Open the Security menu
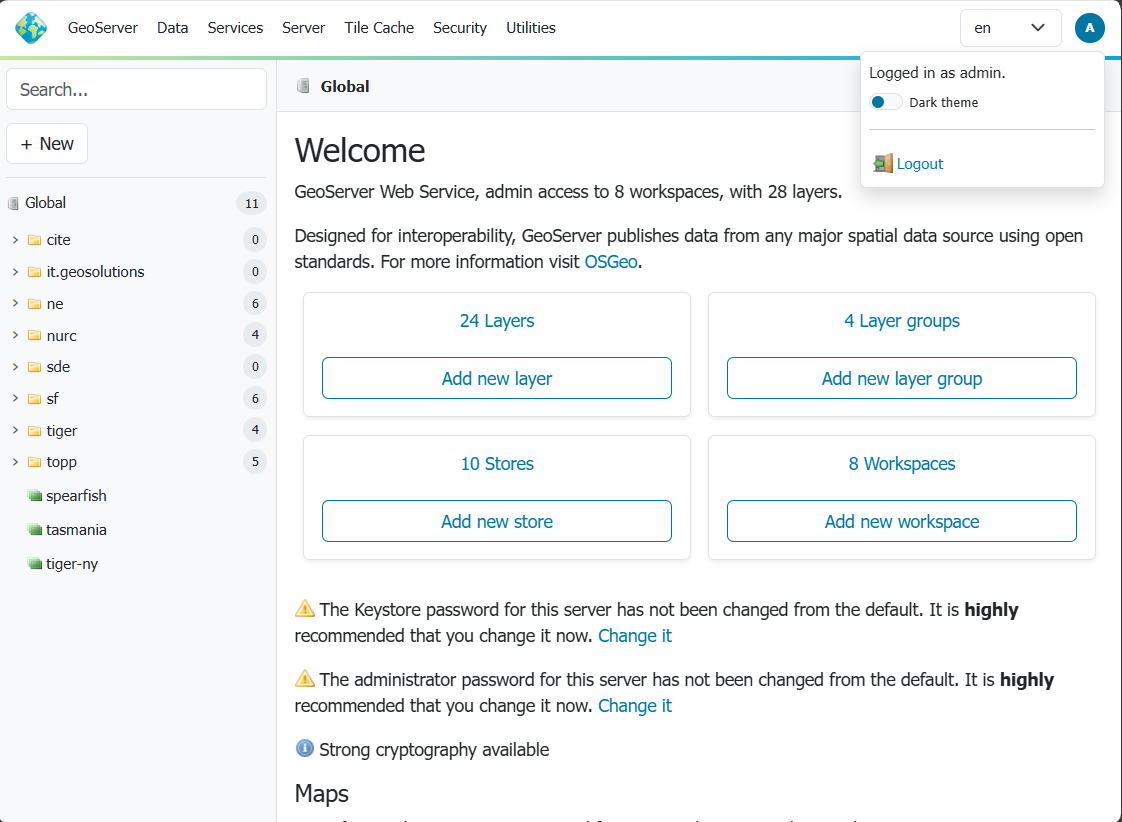 (460, 28)
